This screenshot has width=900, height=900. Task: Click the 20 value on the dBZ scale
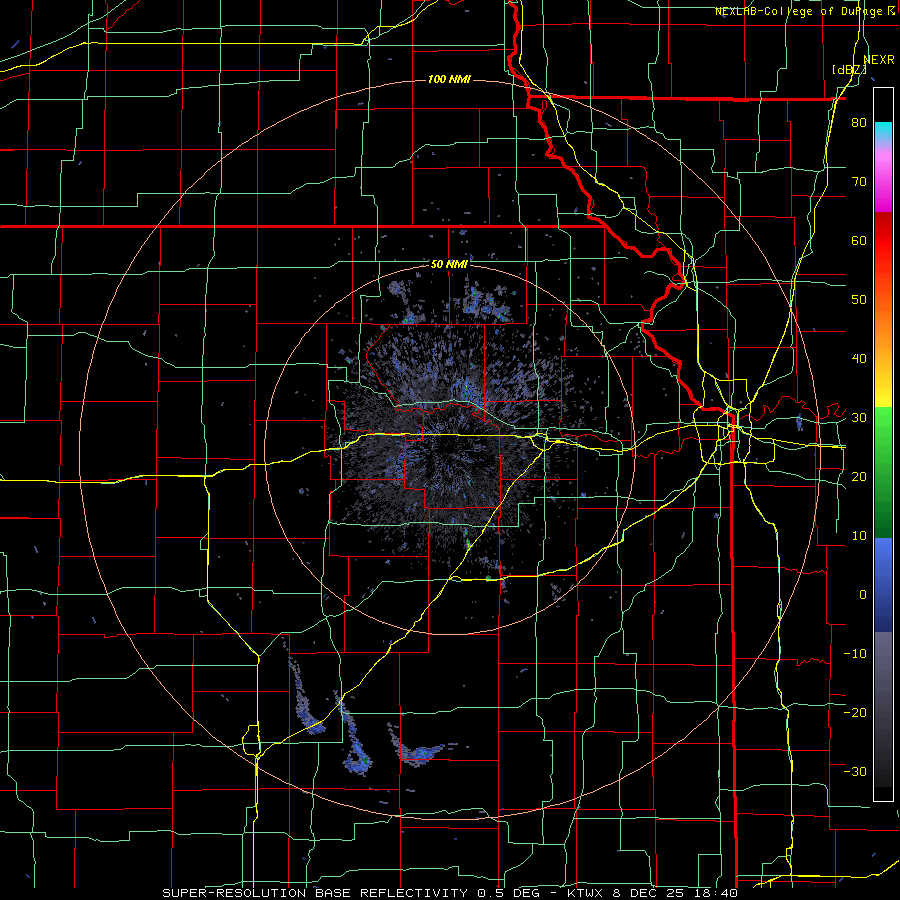(x=859, y=476)
